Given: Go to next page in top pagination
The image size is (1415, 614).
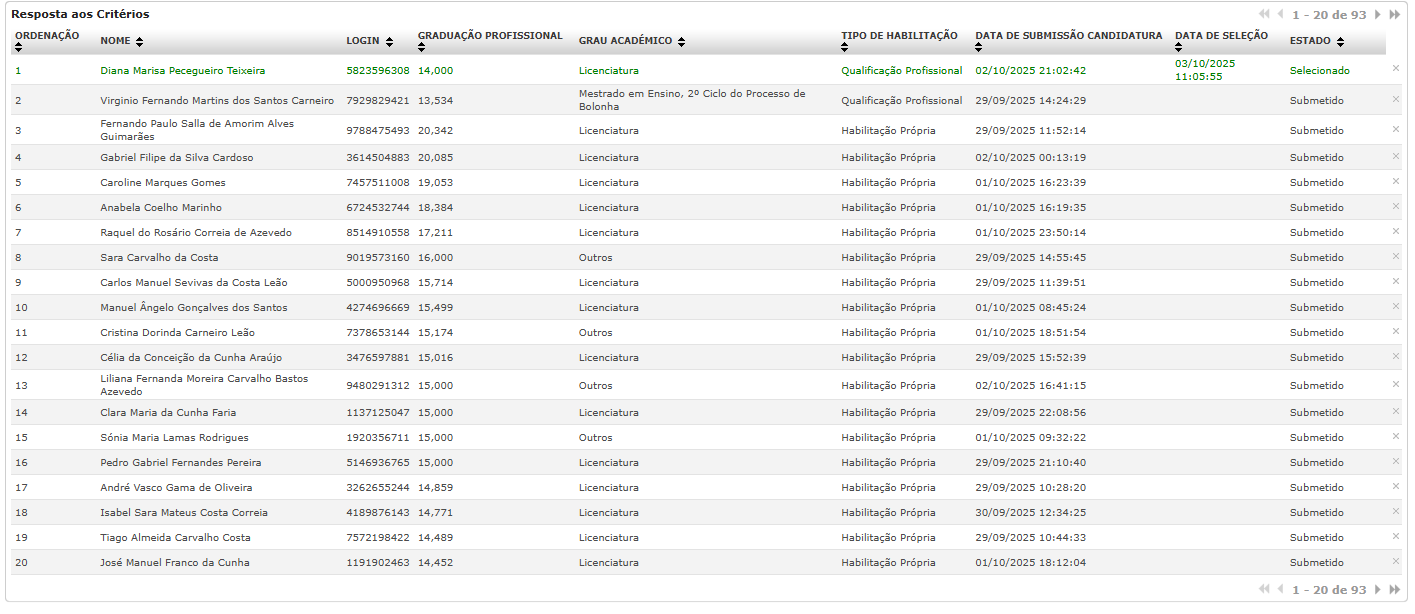Looking at the screenshot, I should pyautogui.click(x=1378, y=15).
